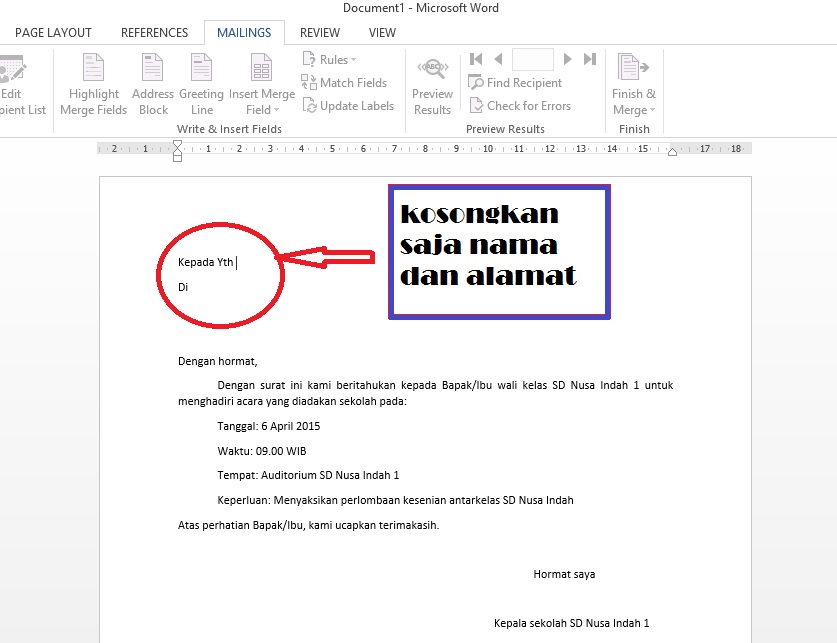Toggle Preview Results
Screen dimensions: 837x643
point(432,87)
